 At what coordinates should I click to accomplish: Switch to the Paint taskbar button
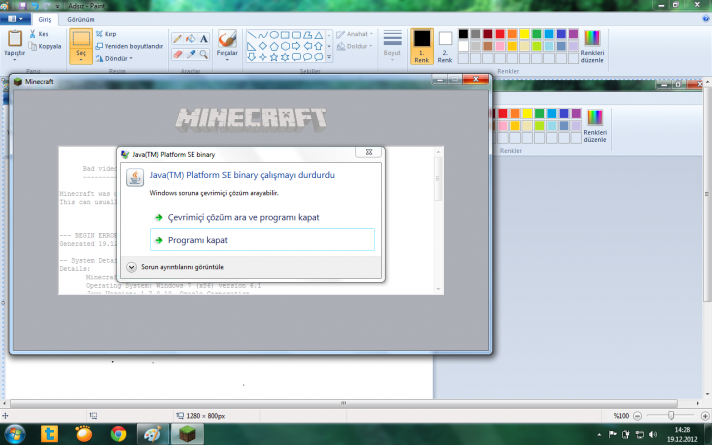(153, 434)
